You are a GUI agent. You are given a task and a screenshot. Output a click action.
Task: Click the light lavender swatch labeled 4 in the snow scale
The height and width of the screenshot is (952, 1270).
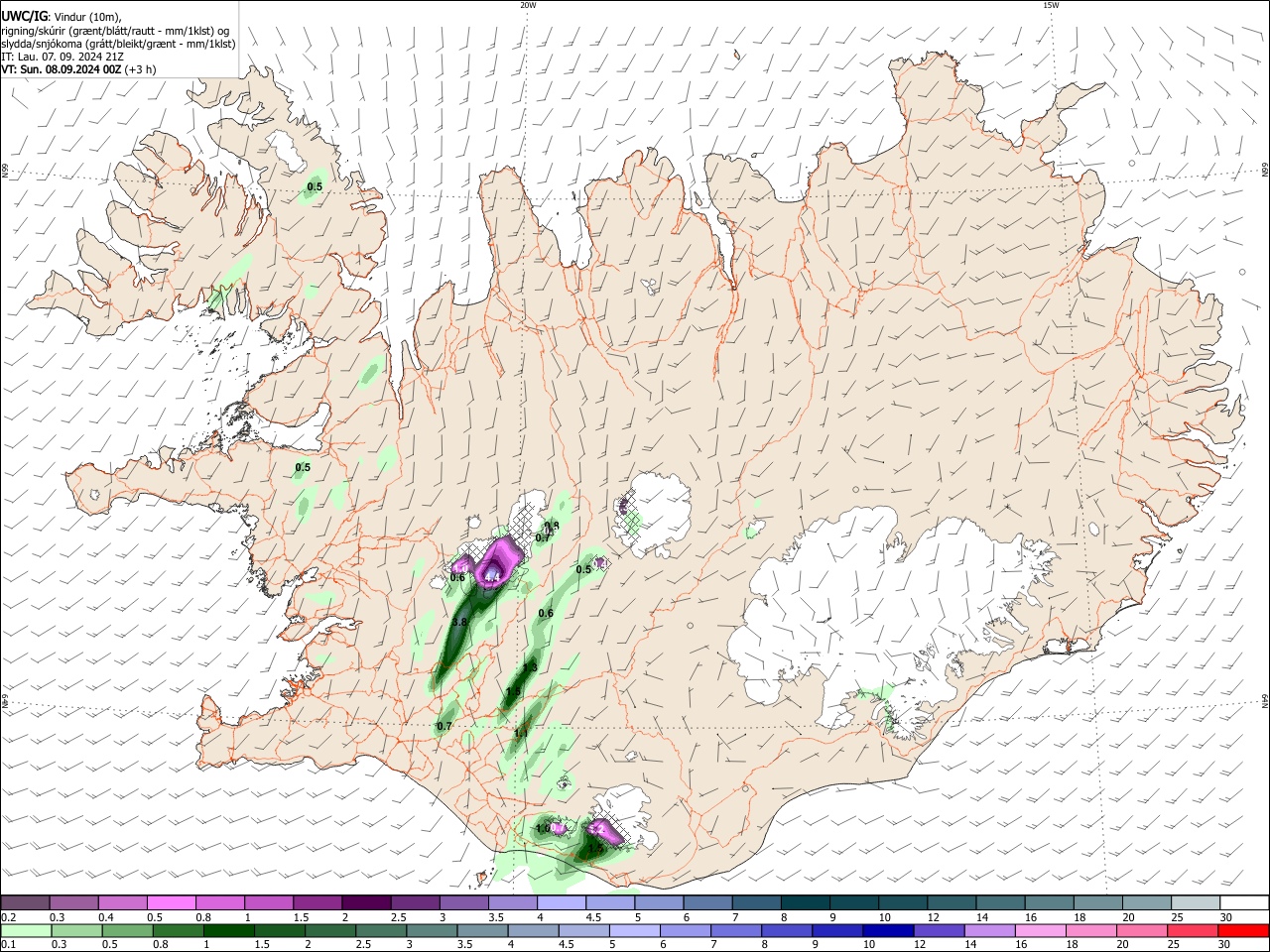coord(560,902)
